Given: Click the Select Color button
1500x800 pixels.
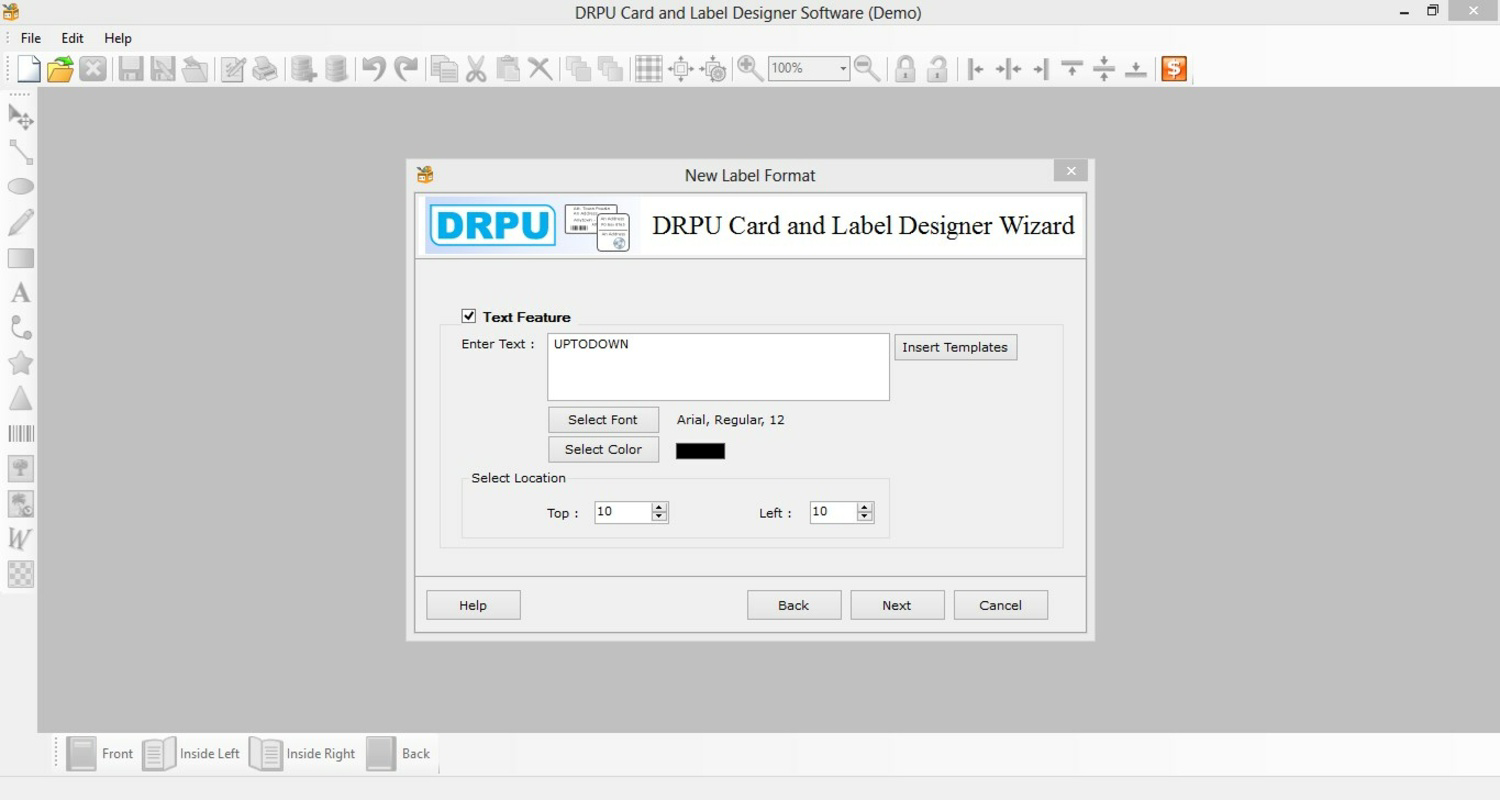Looking at the screenshot, I should tap(603, 450).
